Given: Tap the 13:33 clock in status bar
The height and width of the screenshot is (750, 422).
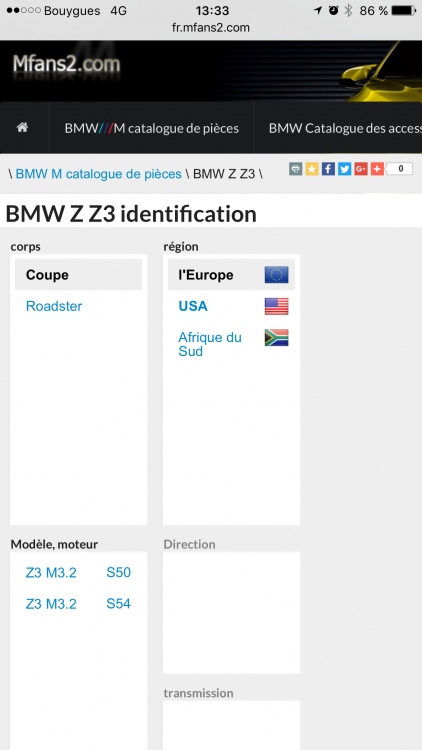Looking at the screenshot, I should [x=212, y=10].
